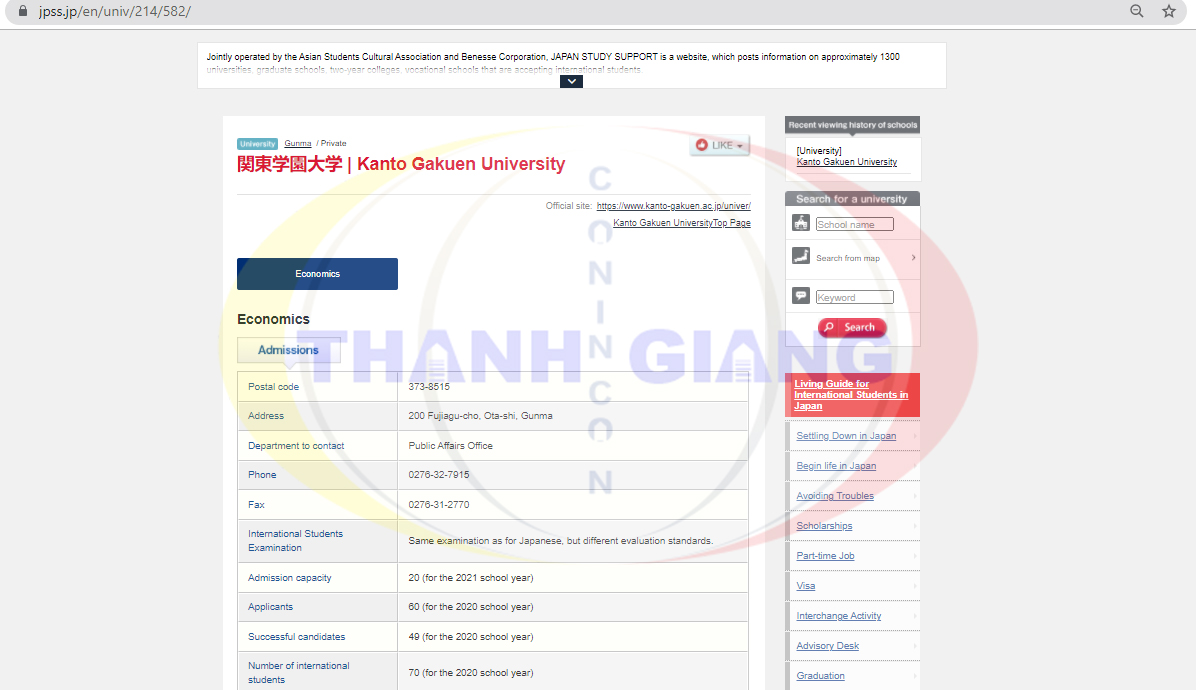Expand Search from map option
The height and width of the screenshot is (690, 1196).
click(x=913, y=258)
